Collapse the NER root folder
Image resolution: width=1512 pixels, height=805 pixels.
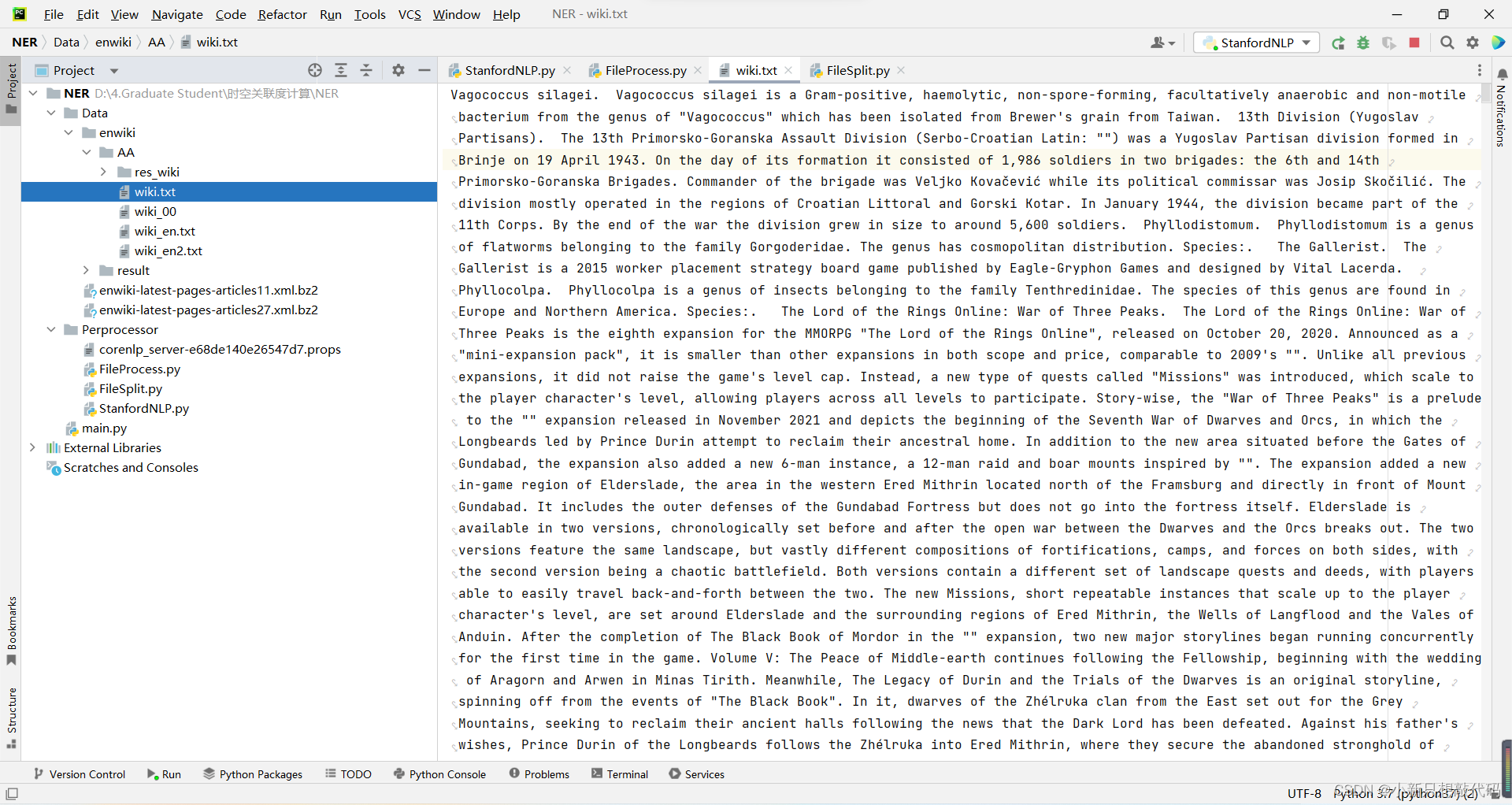tap(33, 93)
